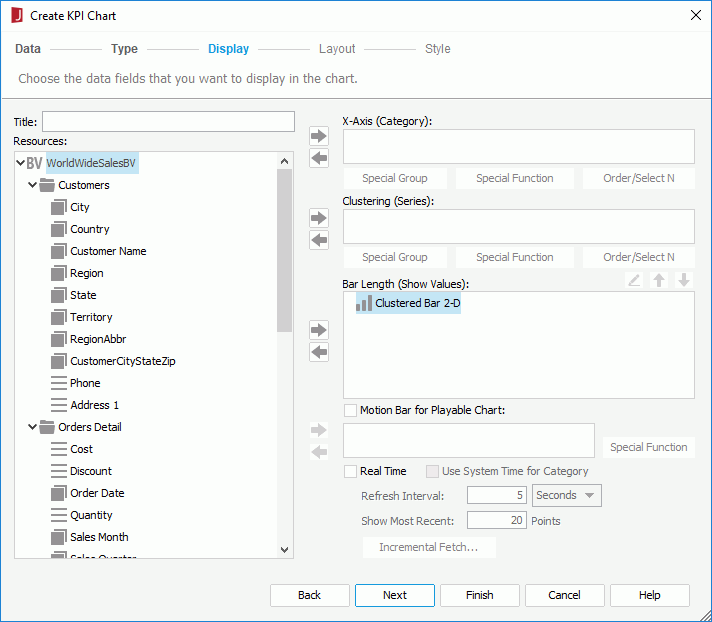Image resolution: width=712 pixels, height=622 pixels.
Task: Toggle the Real Time checkbox
Action: point(350,471)
